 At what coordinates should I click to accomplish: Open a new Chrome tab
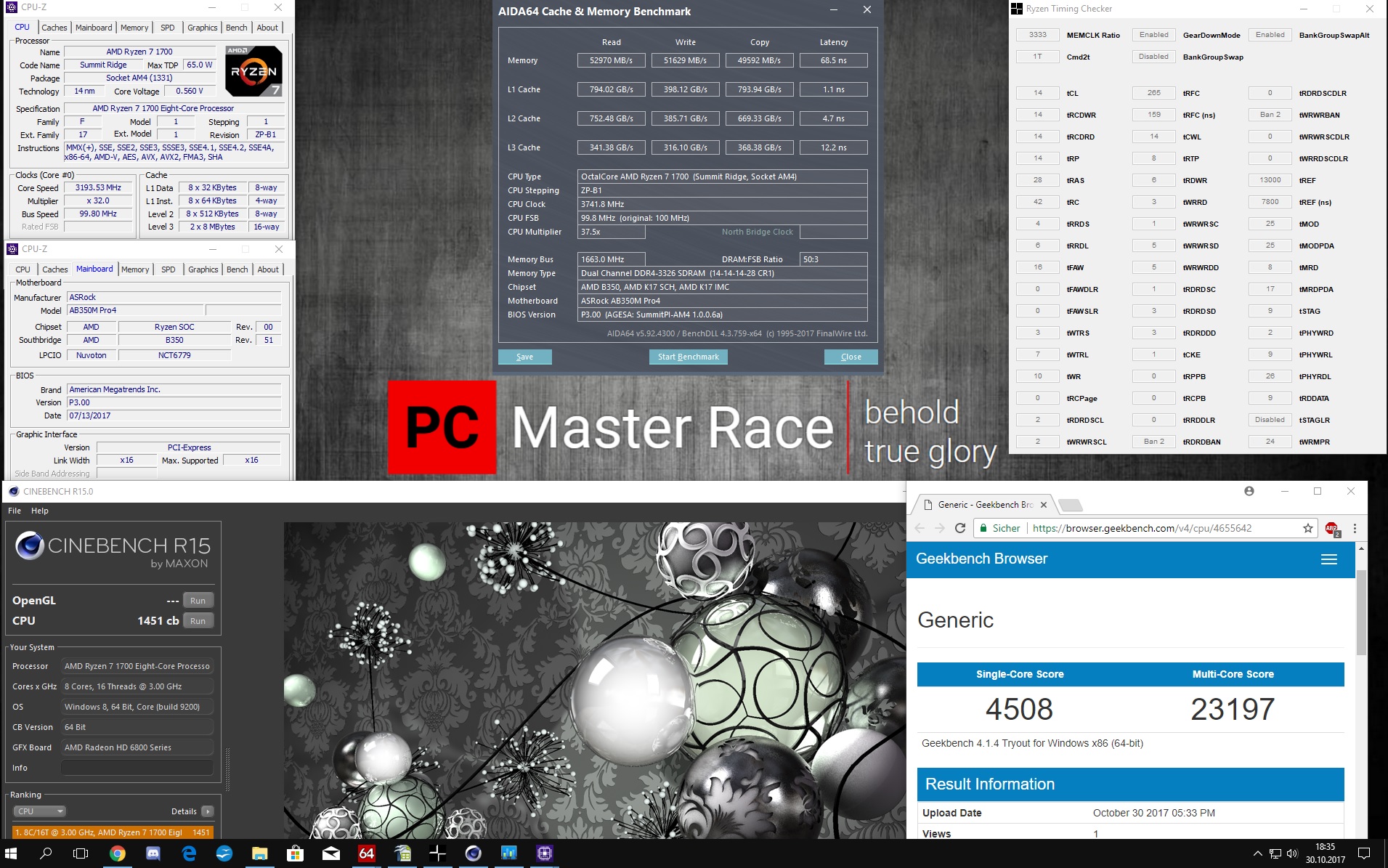click(1070, 505)
